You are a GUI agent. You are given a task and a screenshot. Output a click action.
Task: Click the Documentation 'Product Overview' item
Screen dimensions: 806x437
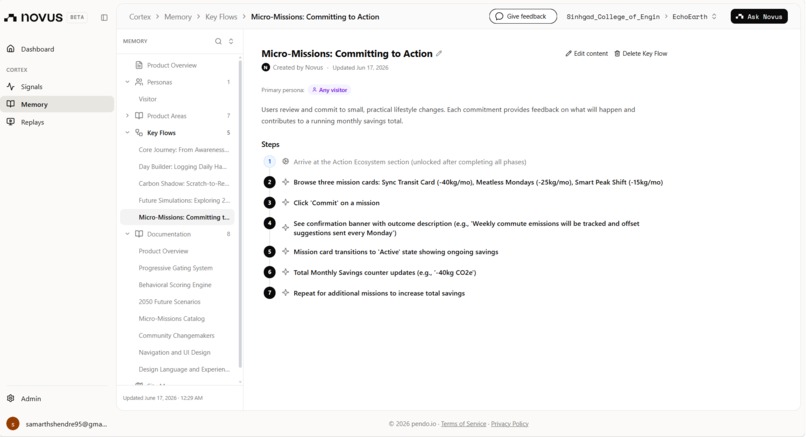tap(163, 251)
